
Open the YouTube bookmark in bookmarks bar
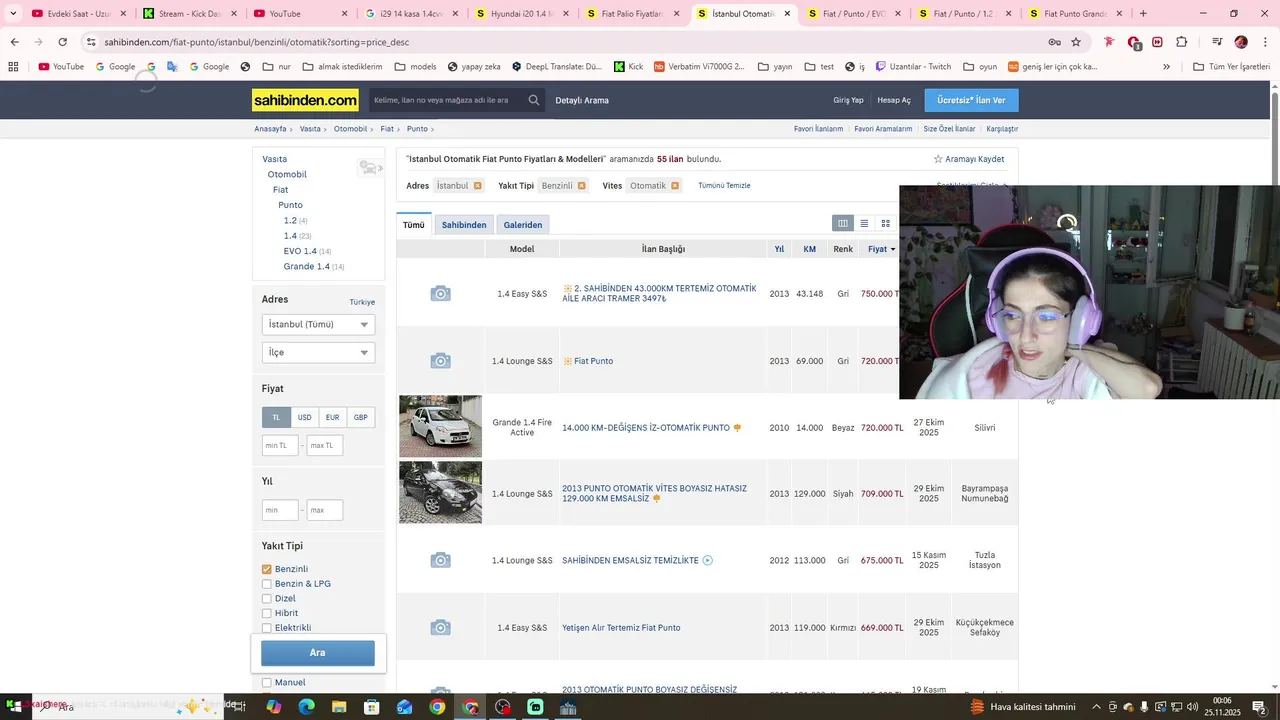pos(61,67)
